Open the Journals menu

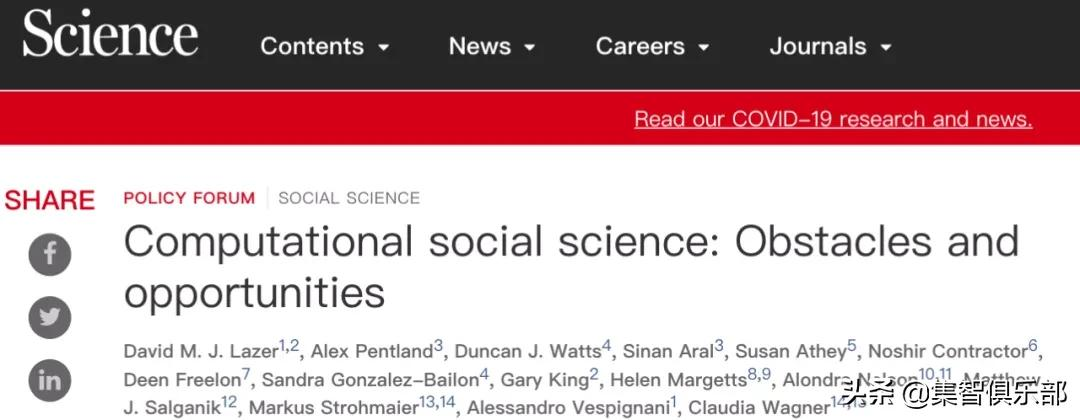coord(818,46)
